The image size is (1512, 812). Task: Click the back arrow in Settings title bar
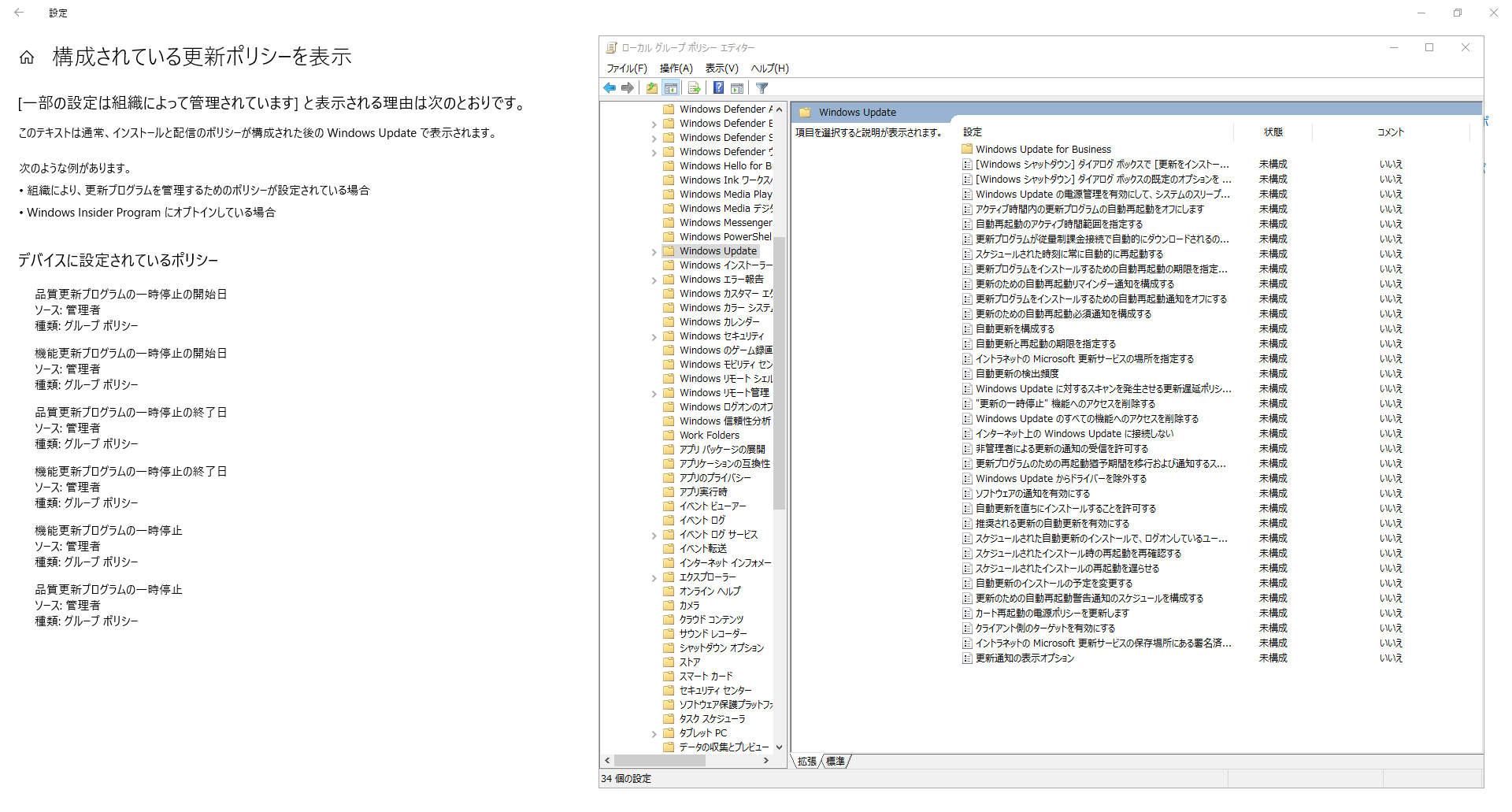tap(19, 13)
